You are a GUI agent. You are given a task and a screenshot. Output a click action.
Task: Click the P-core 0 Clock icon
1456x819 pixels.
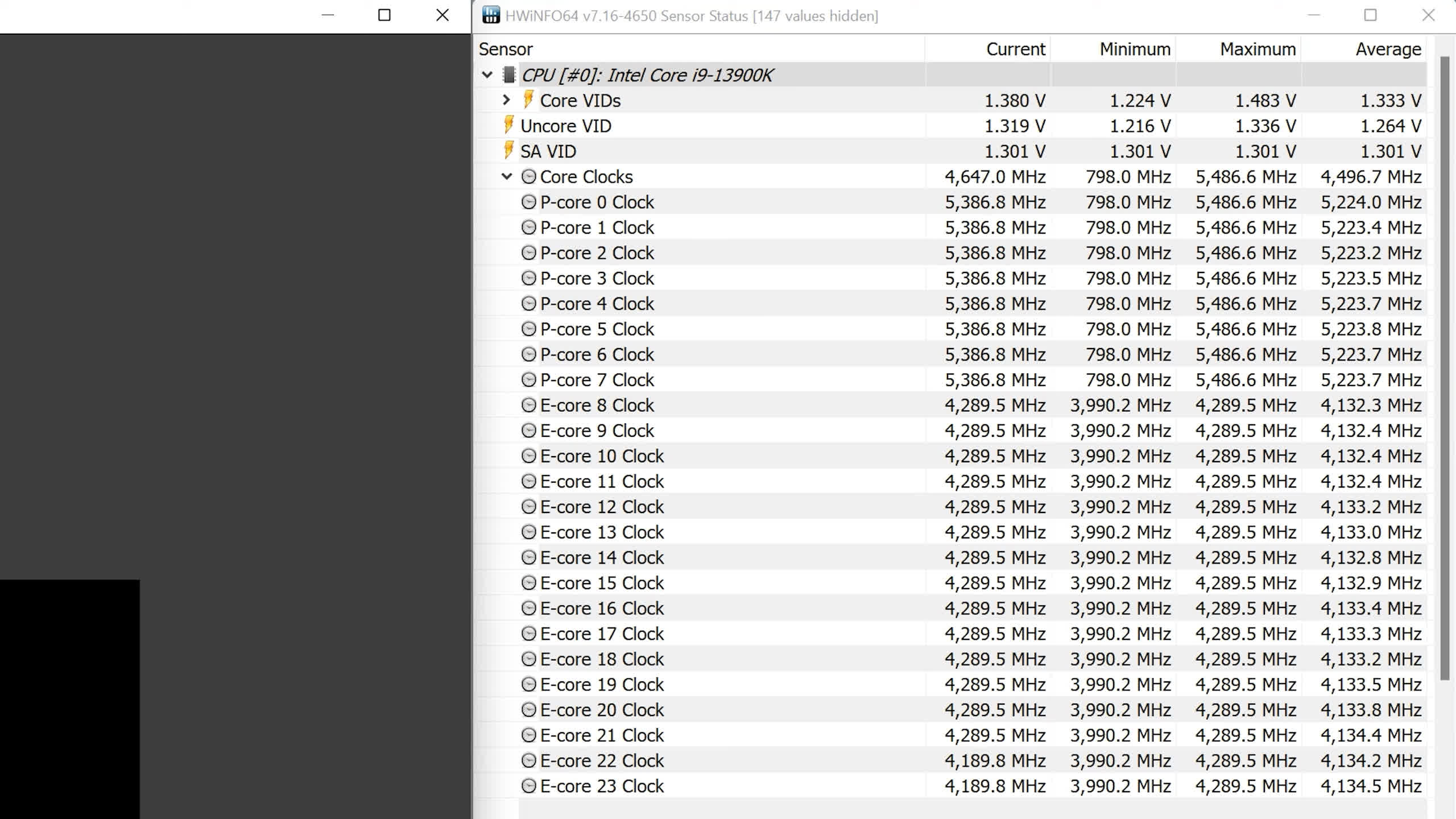click(529, 202)
